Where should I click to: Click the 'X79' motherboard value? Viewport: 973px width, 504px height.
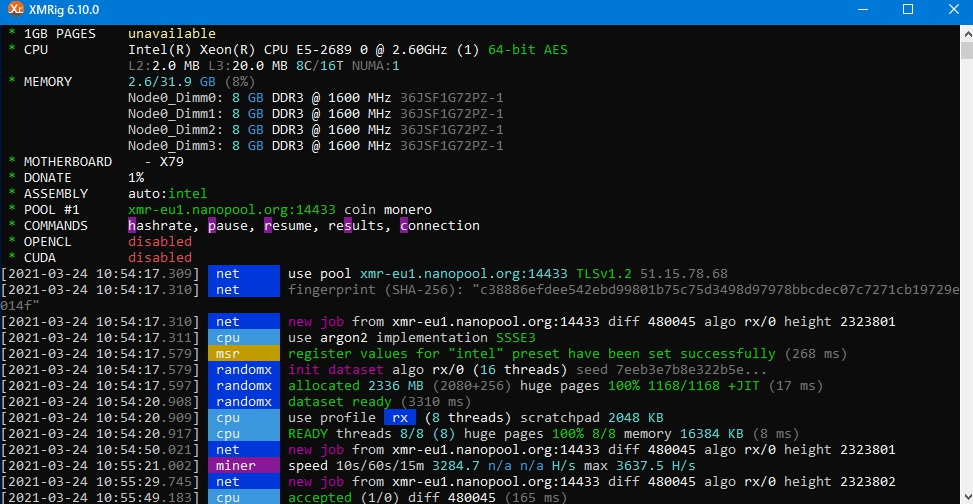pos(171,162)
